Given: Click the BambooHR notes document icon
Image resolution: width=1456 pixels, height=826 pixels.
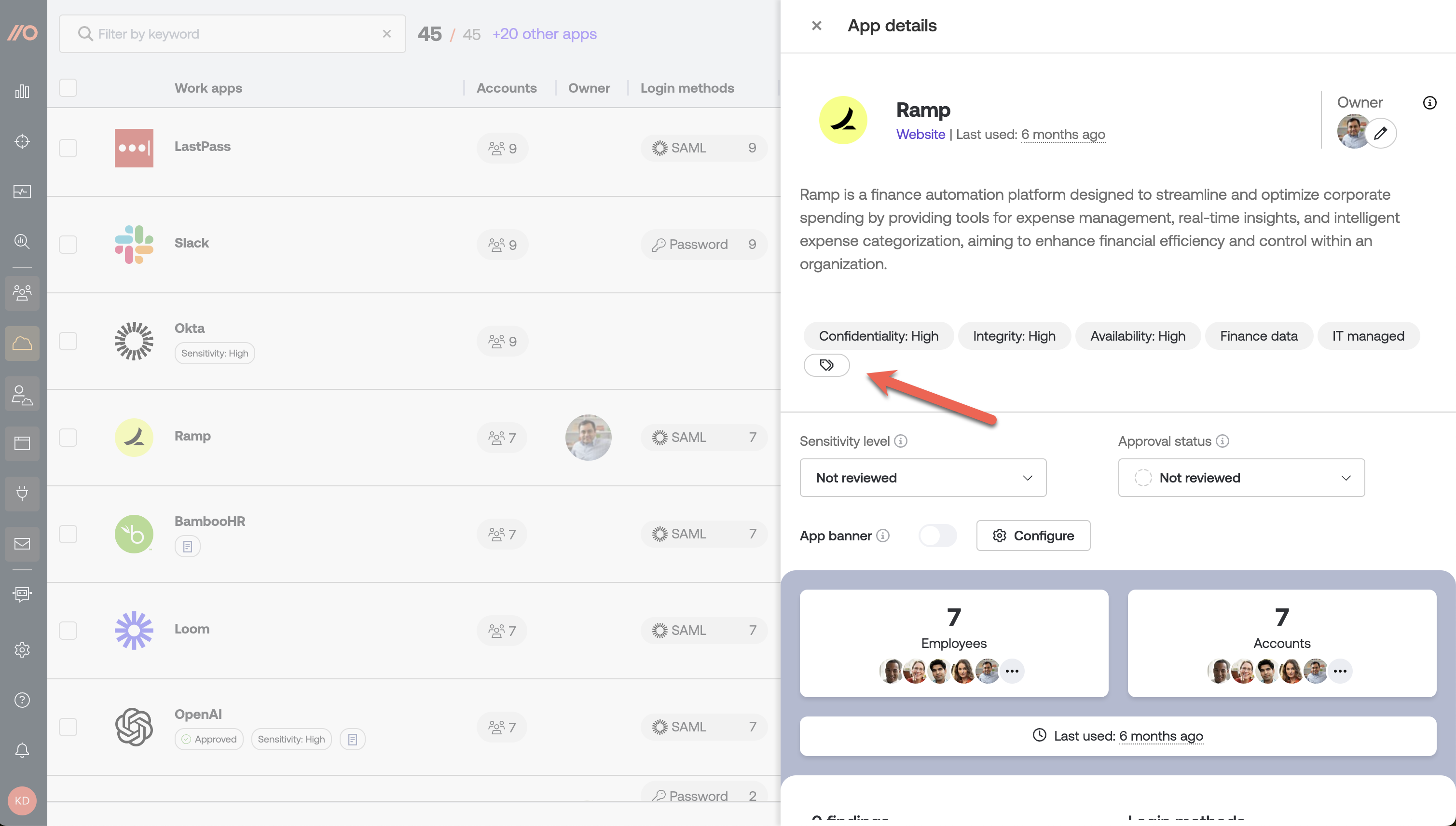Looking at the screenshot, I should (188, 546).
